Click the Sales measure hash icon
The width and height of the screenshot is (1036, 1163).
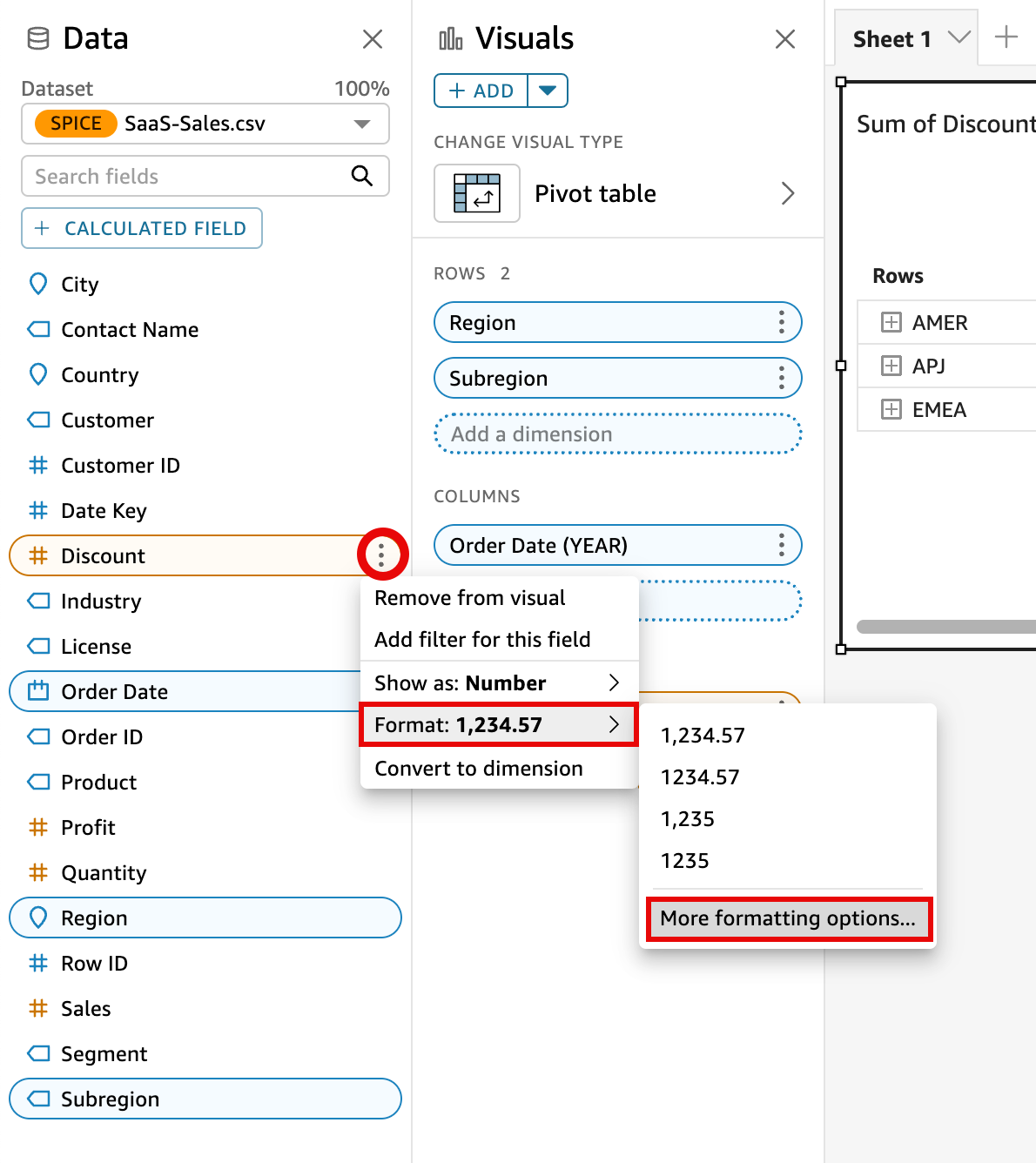pyautogui.click(x=38, y=1008)
